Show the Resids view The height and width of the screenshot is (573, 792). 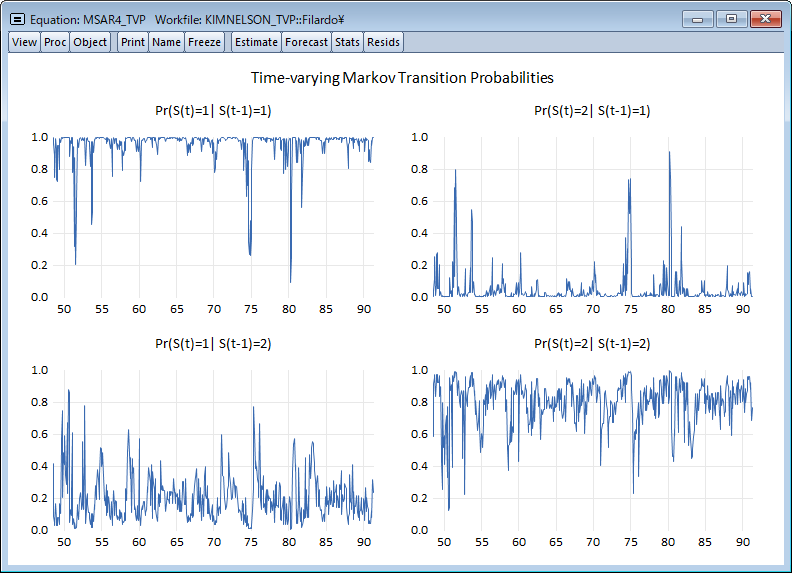[383, 42]
